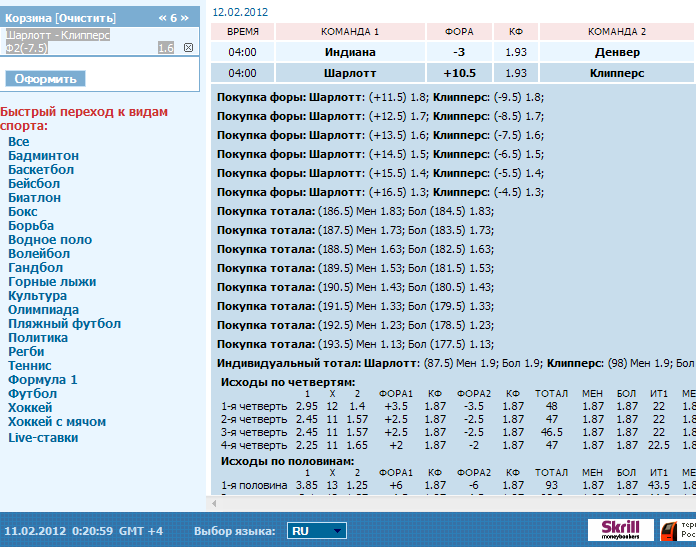Screen dimensions: 696x547
Task: Open Теннис sport category
Action: (x=30, y=365)
